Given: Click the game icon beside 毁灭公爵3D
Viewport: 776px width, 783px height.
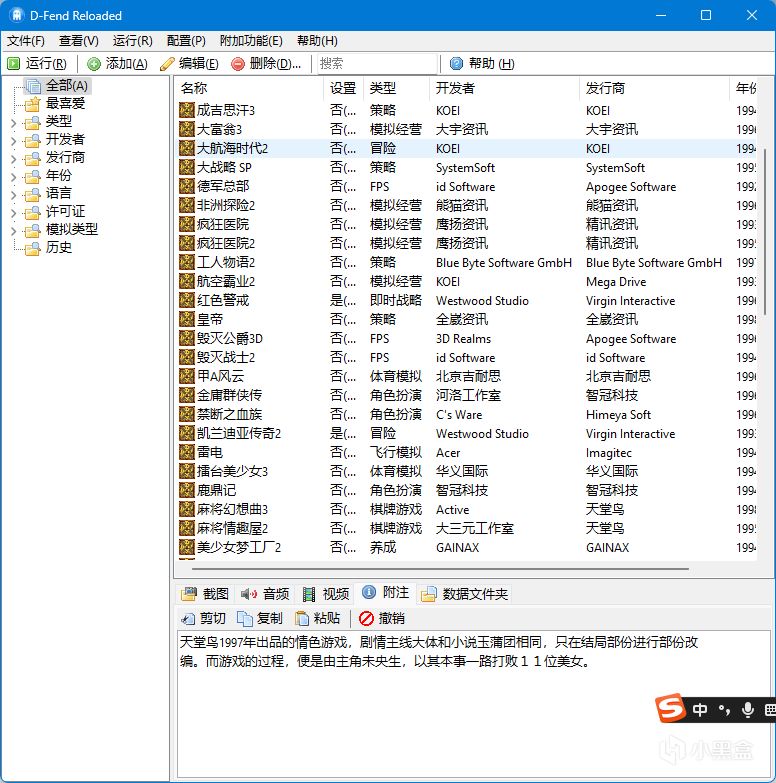Looking at the screenshot, I should click(187, 338).
